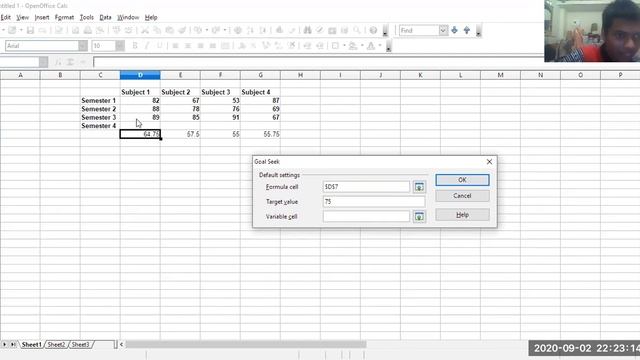
Task: Click the Help question mark icon
Action: pyautogui.click(x=373, y=30)
